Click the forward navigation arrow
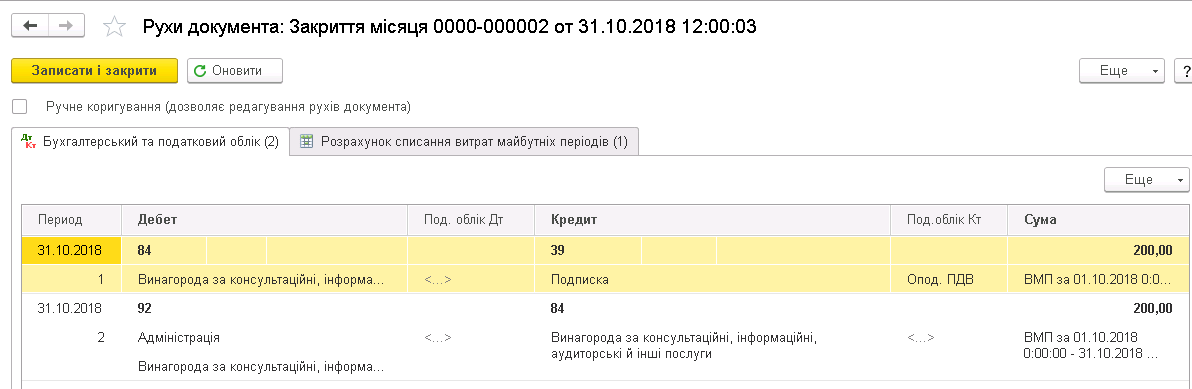The width and height of the screenshot is (1192, 389). pyautogui.click(x=66, y=26)
